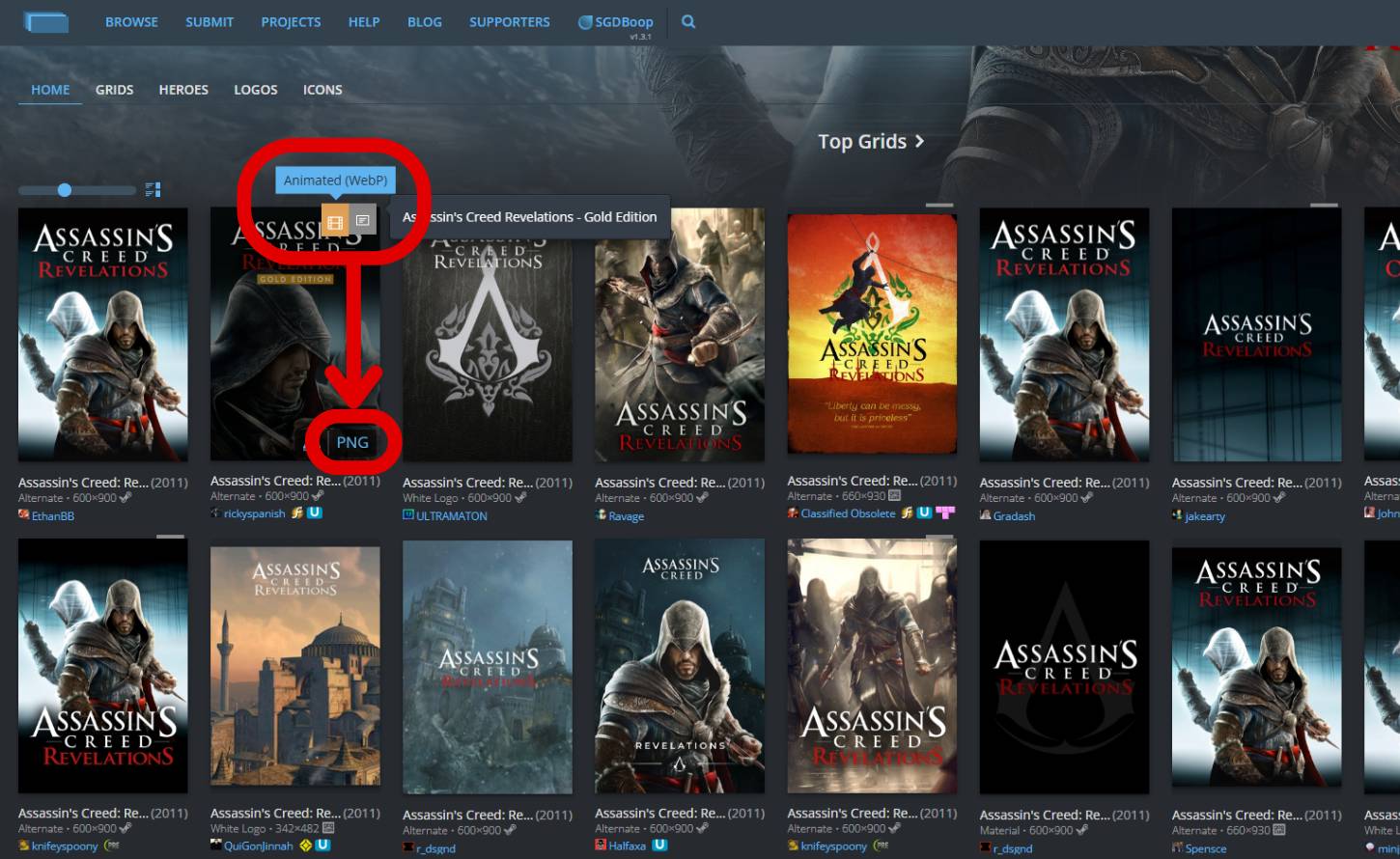Image resolution: width=1400 pixels, height=859 pixels.
Task: Switch to the HEROES tab
Action: coord(183,90)
